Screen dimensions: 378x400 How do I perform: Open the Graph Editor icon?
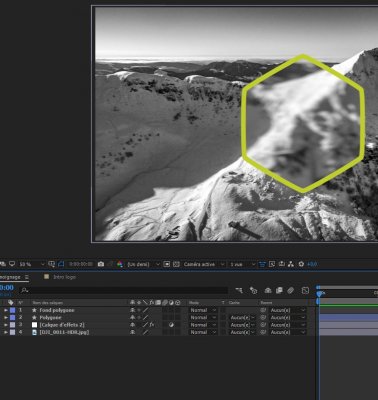305,291
